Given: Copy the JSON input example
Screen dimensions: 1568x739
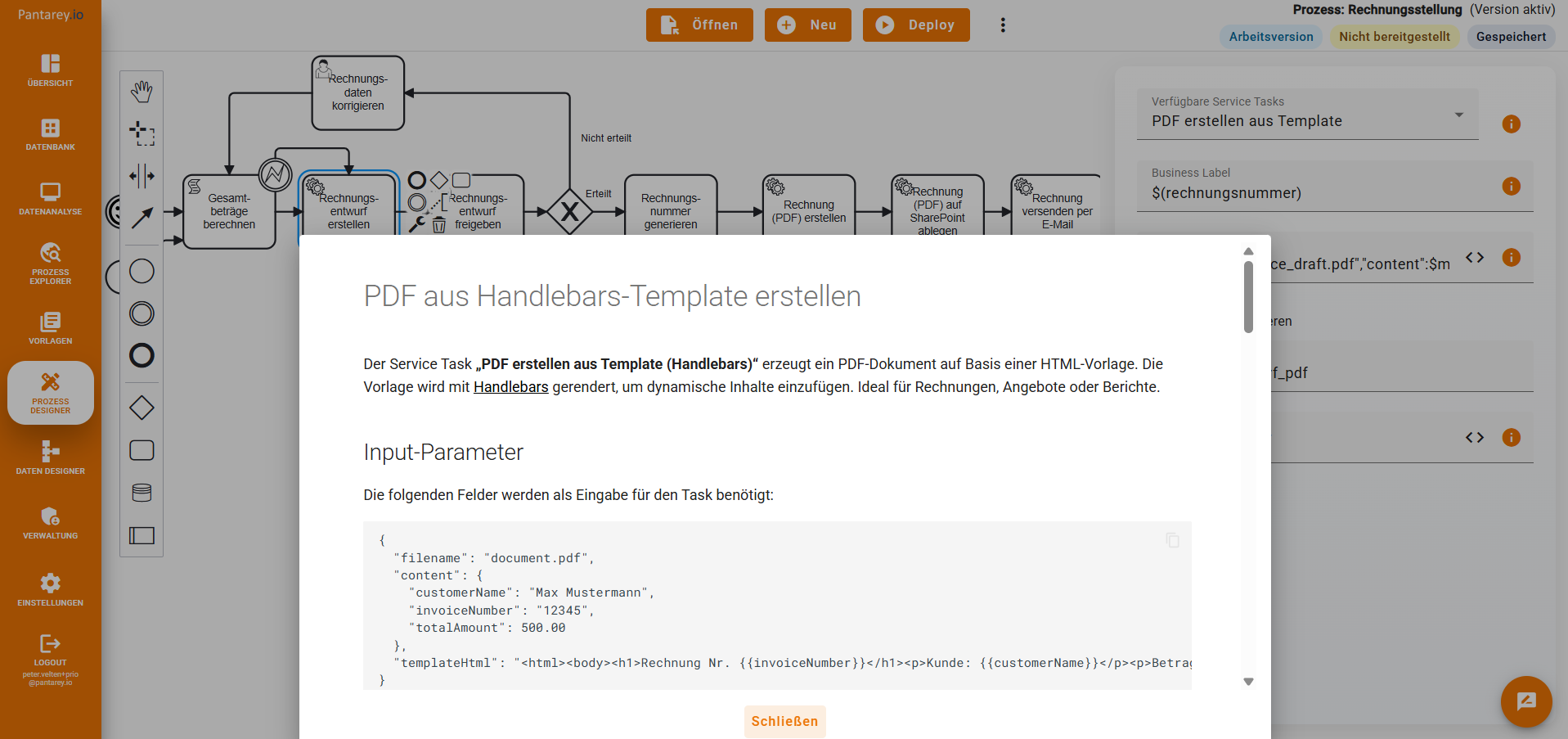Looking at the screenshot, I should click(1172, 540).
